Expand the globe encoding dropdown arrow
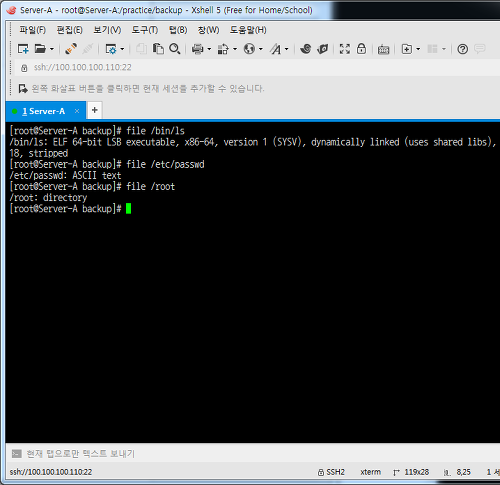500x485 pixels. pos(260,49)
